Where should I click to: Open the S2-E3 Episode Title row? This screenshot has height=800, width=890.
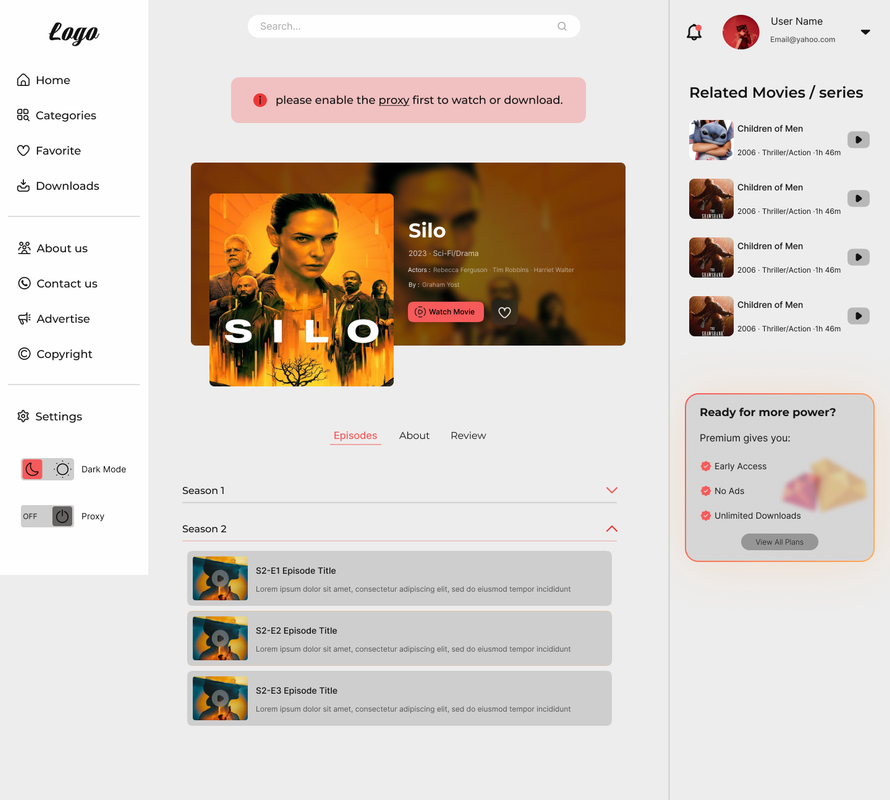click(x=400, y=698)
